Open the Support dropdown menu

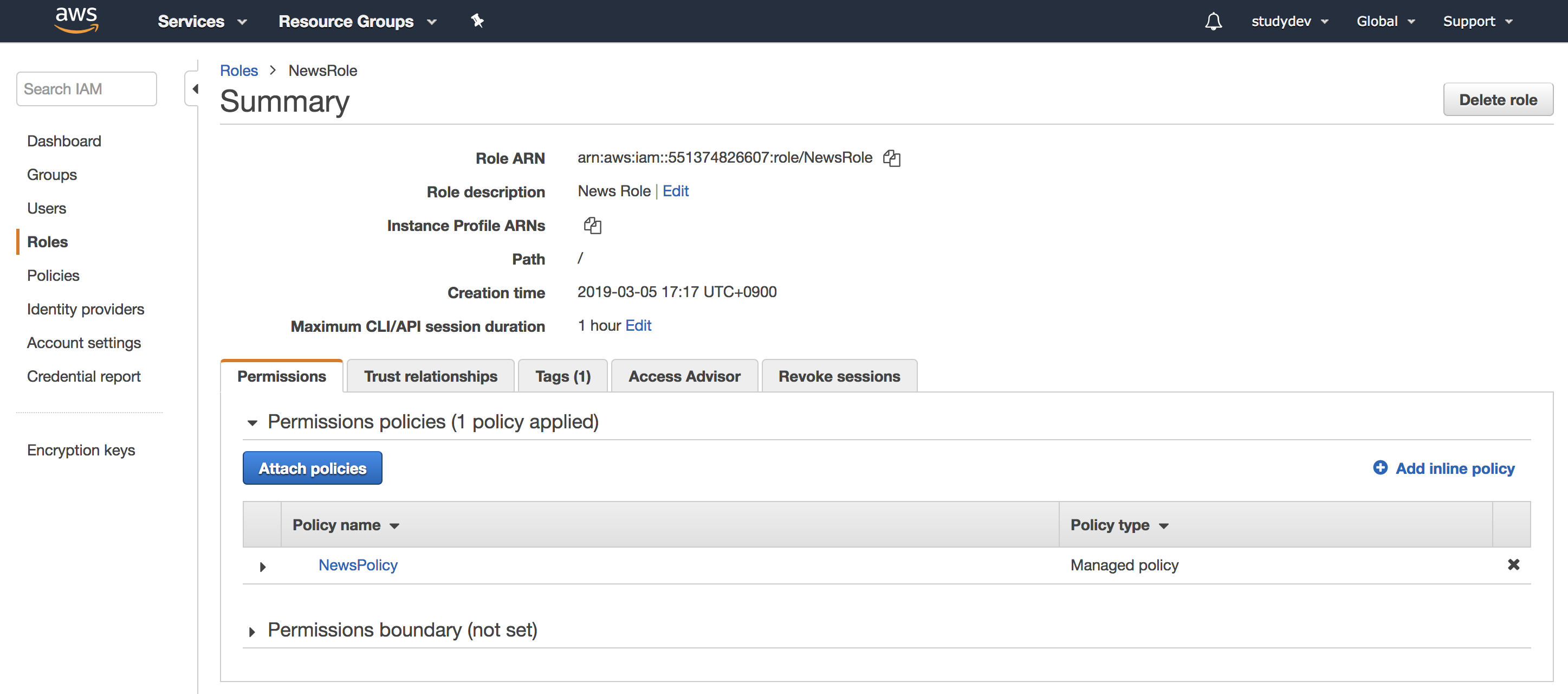click(x=1478, y=21)
